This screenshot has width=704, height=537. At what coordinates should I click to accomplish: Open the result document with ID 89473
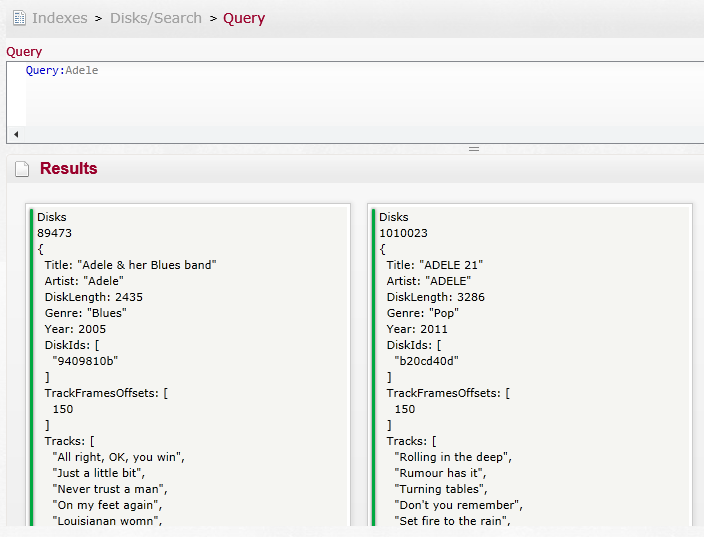point(54,233)
